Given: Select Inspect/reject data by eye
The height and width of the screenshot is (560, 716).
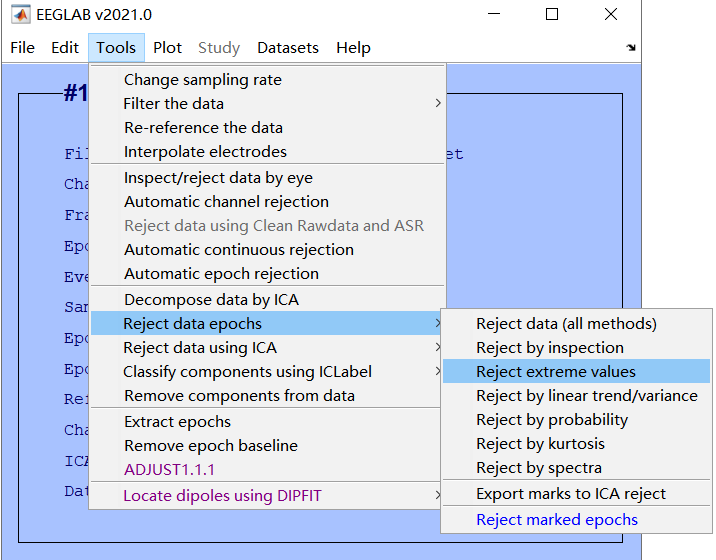Looking at the screenshot, I should pyautogui.click(x=268, y=178).
